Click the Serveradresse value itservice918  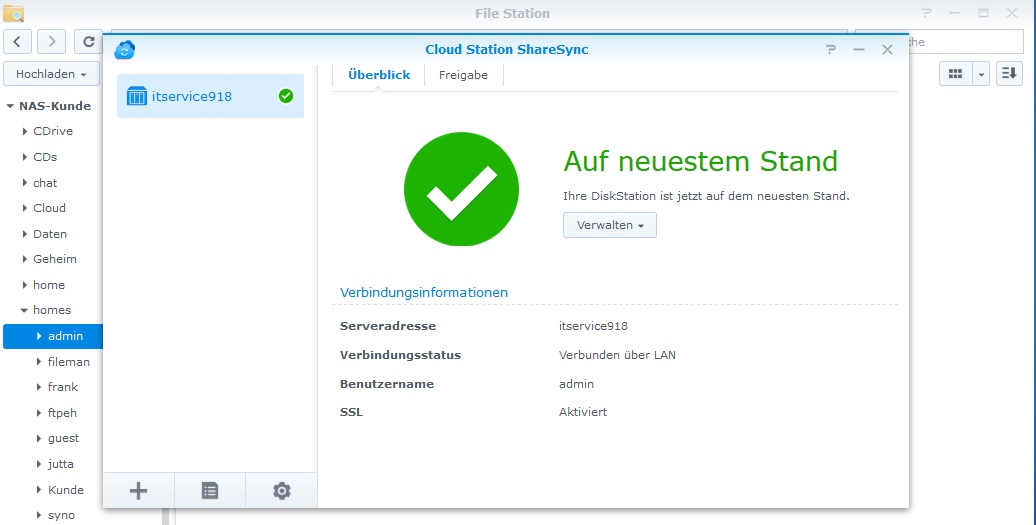(593, 326)
